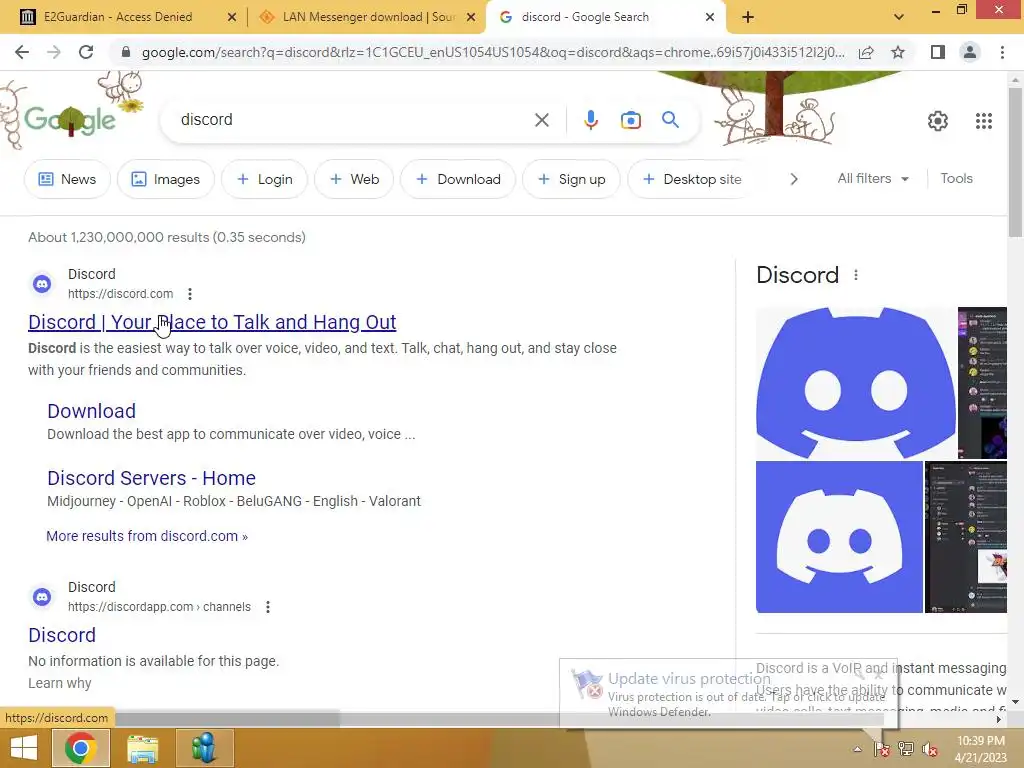
Task: Open a new browser tab
Action: tap(748, 17)
